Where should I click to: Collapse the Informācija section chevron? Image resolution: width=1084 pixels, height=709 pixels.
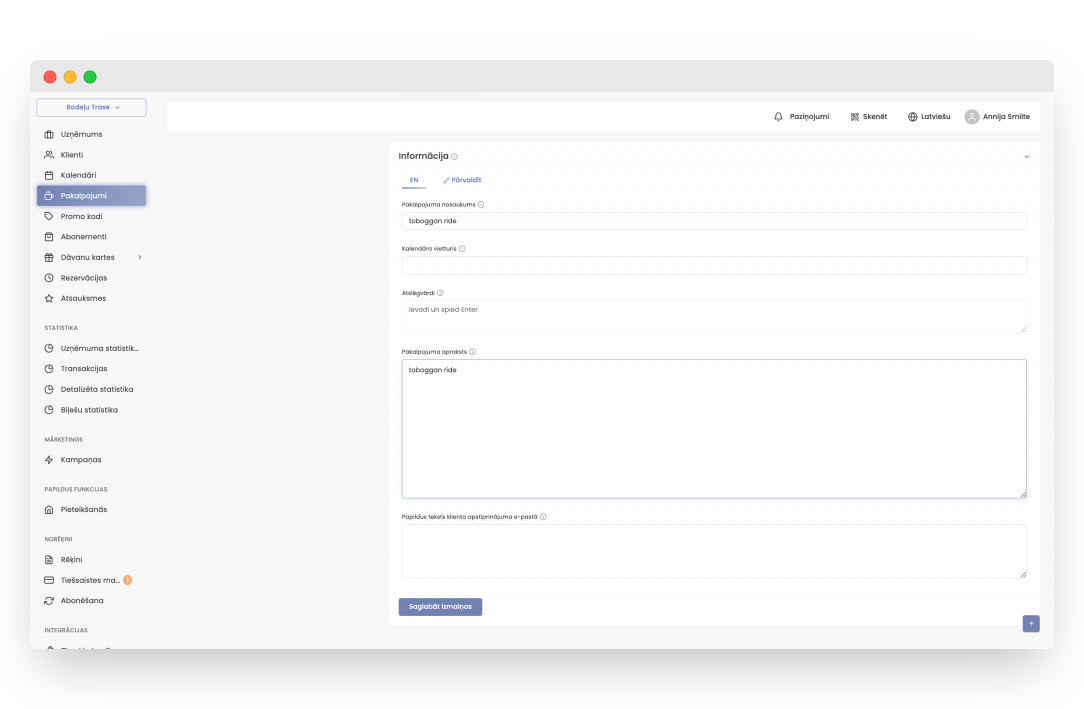(x=1026, y=157)
